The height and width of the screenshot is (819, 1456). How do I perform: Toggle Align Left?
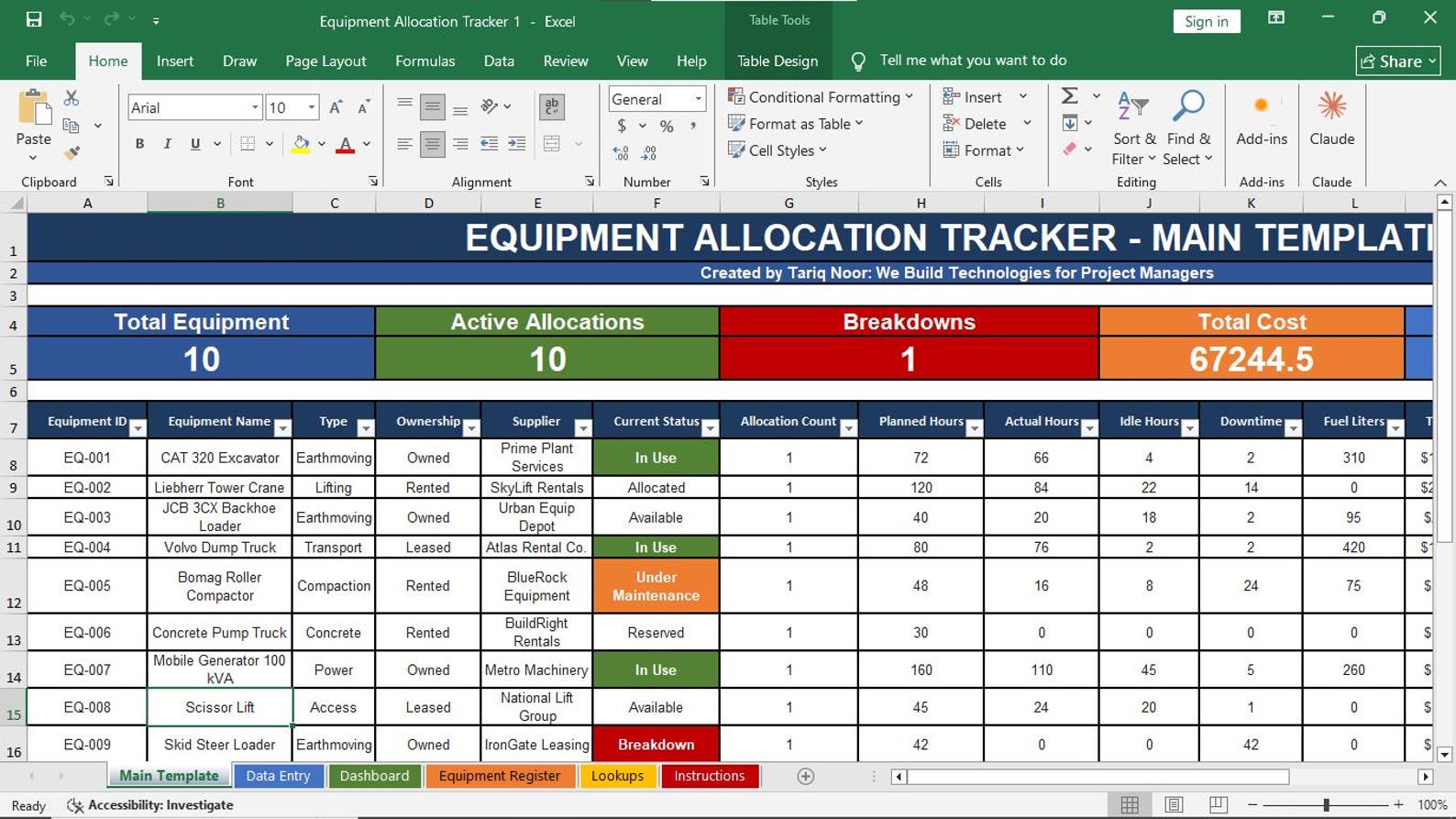pos(404,144)
